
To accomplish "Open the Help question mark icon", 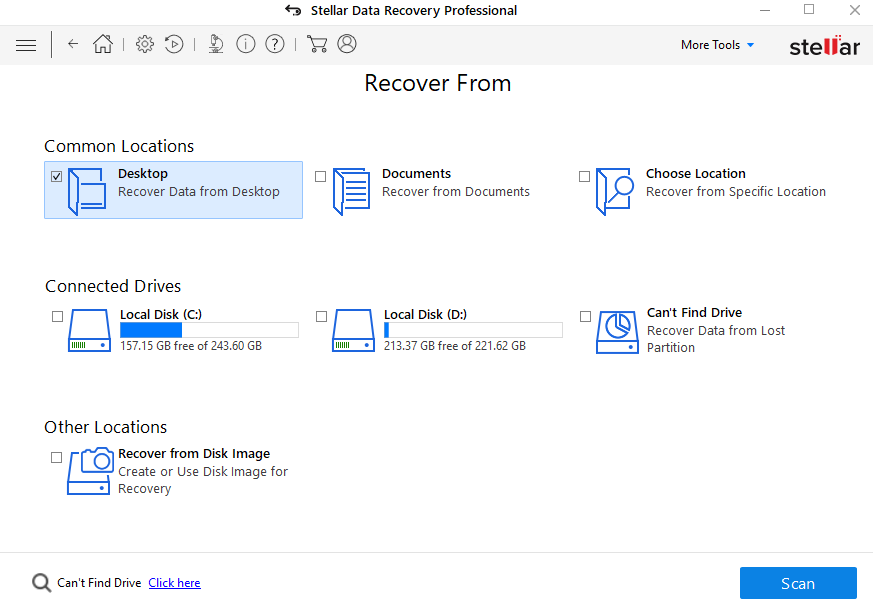I will coord(274,43).
